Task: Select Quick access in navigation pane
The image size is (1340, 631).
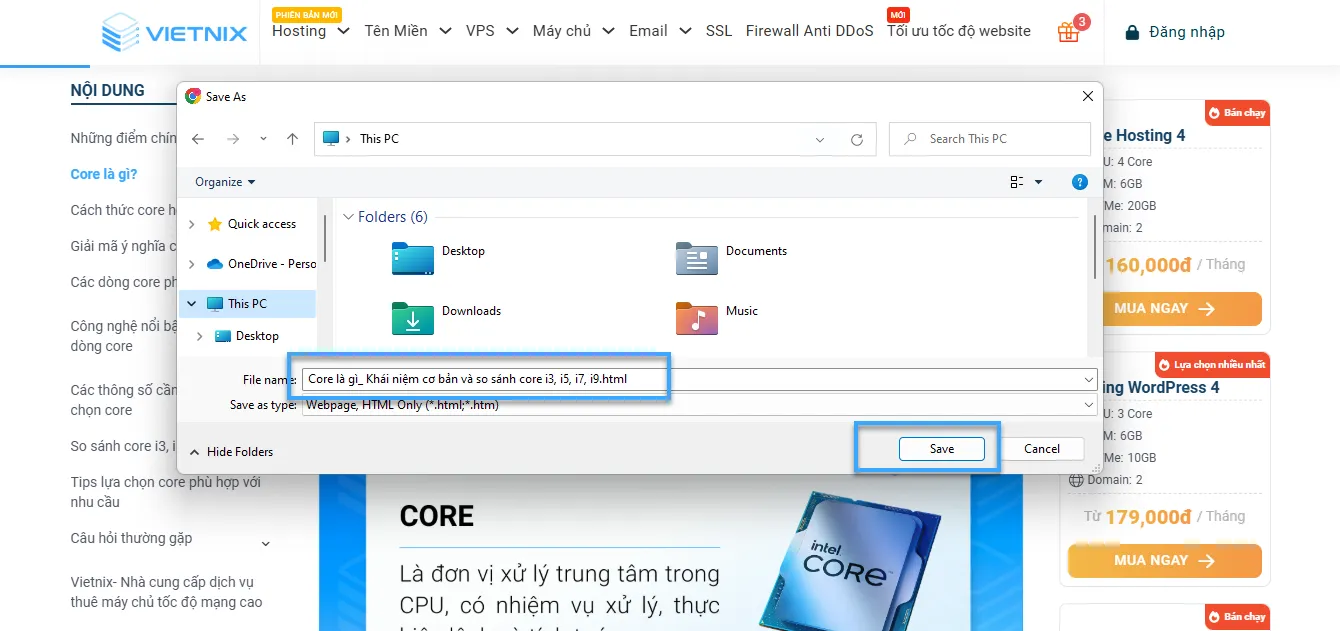Action: 261,224
